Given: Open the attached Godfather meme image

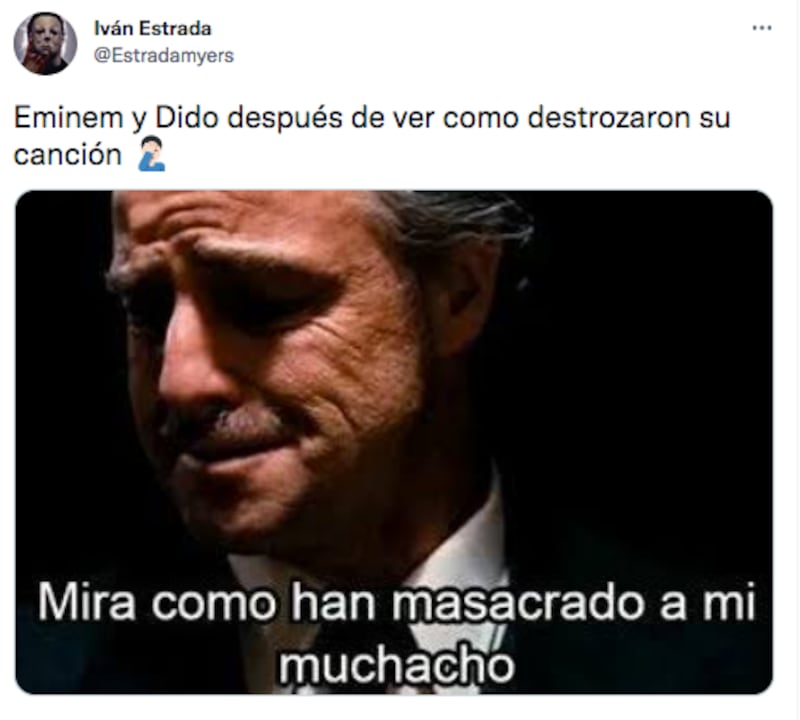Looking at the screenshot, I should (394, 442).
